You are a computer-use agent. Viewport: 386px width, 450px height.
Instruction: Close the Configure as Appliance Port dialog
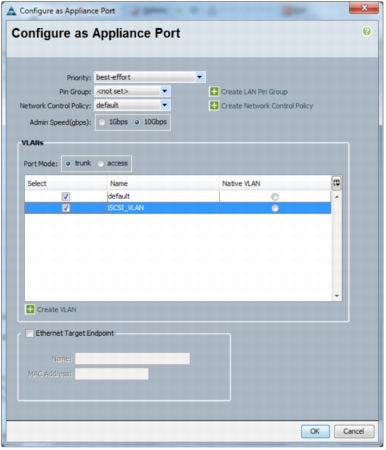364,8
